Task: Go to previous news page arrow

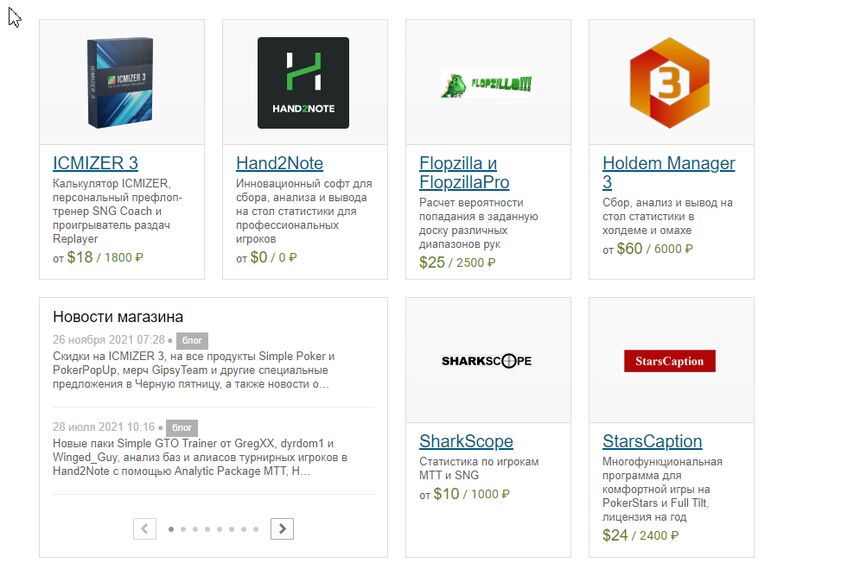Action: 145,528
